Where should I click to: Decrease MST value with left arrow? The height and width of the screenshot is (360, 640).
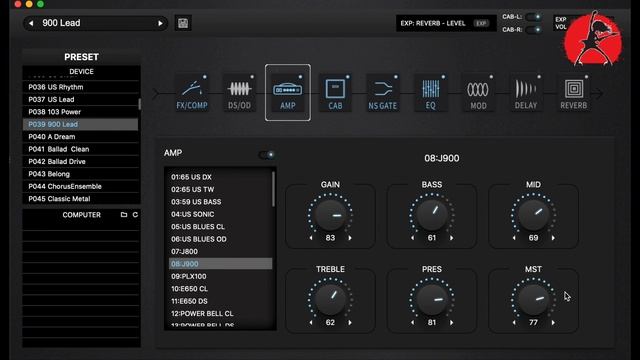click(514, 322)
